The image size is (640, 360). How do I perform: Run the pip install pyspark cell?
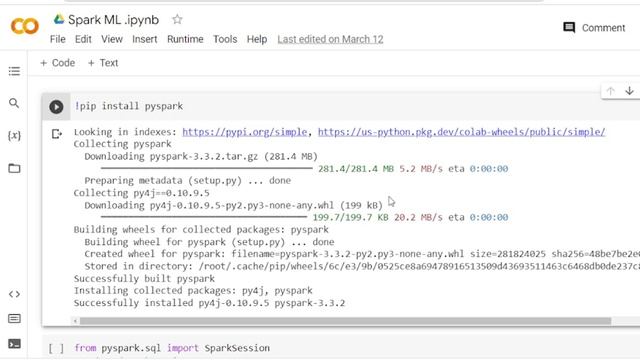click(x=56, y=107)
